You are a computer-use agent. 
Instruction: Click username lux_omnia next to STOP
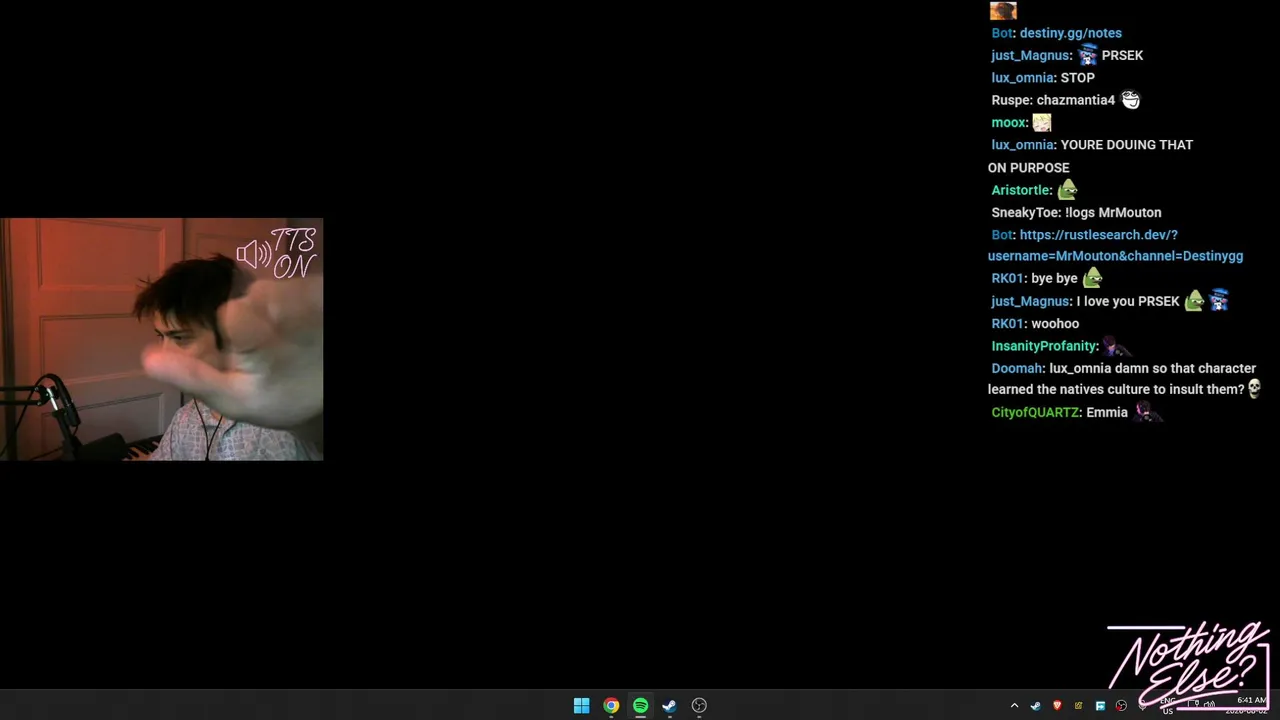pyautogui.click(x=1022, y=78)
